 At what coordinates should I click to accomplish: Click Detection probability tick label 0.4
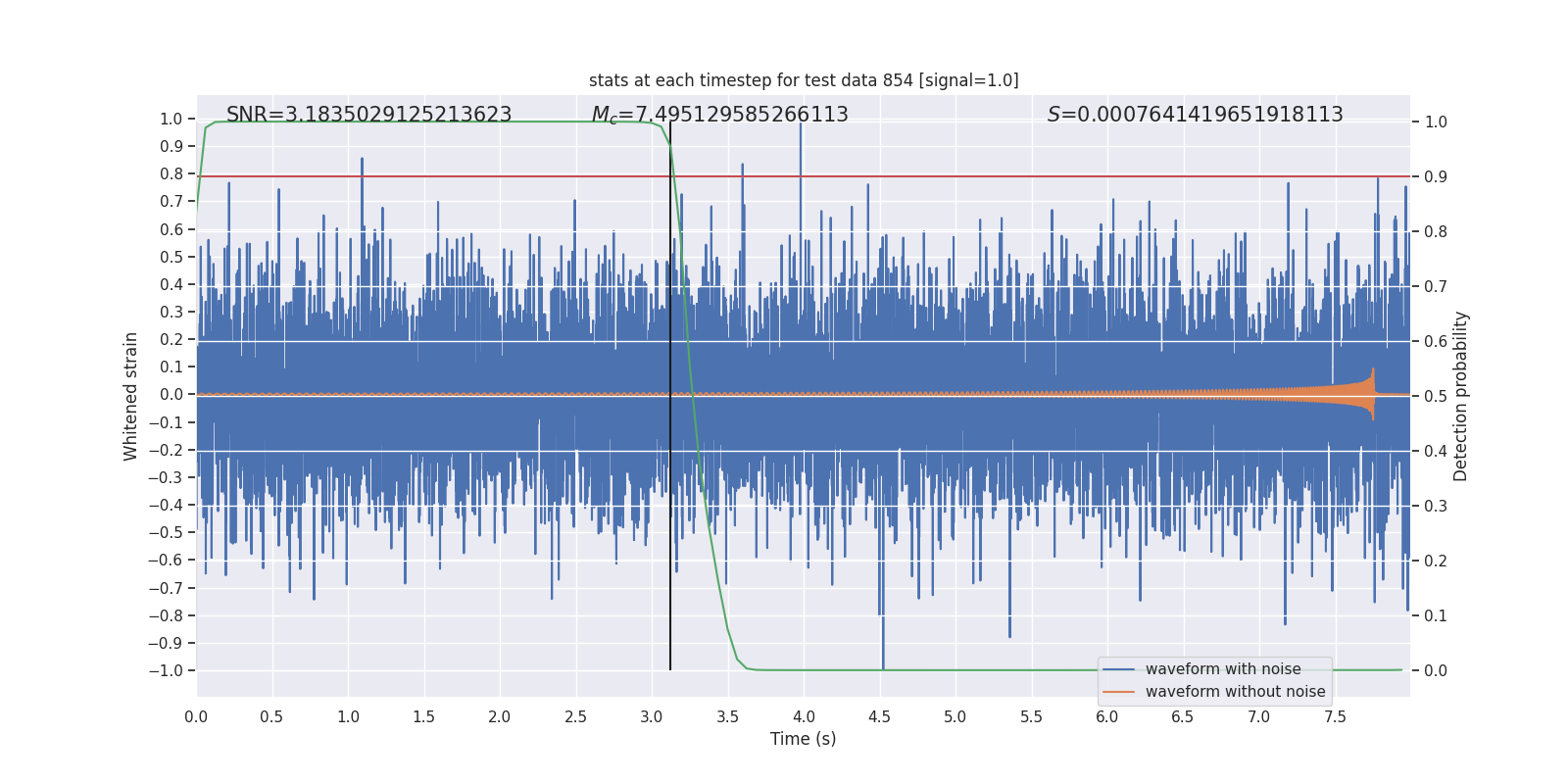[x=1436, y=451]
